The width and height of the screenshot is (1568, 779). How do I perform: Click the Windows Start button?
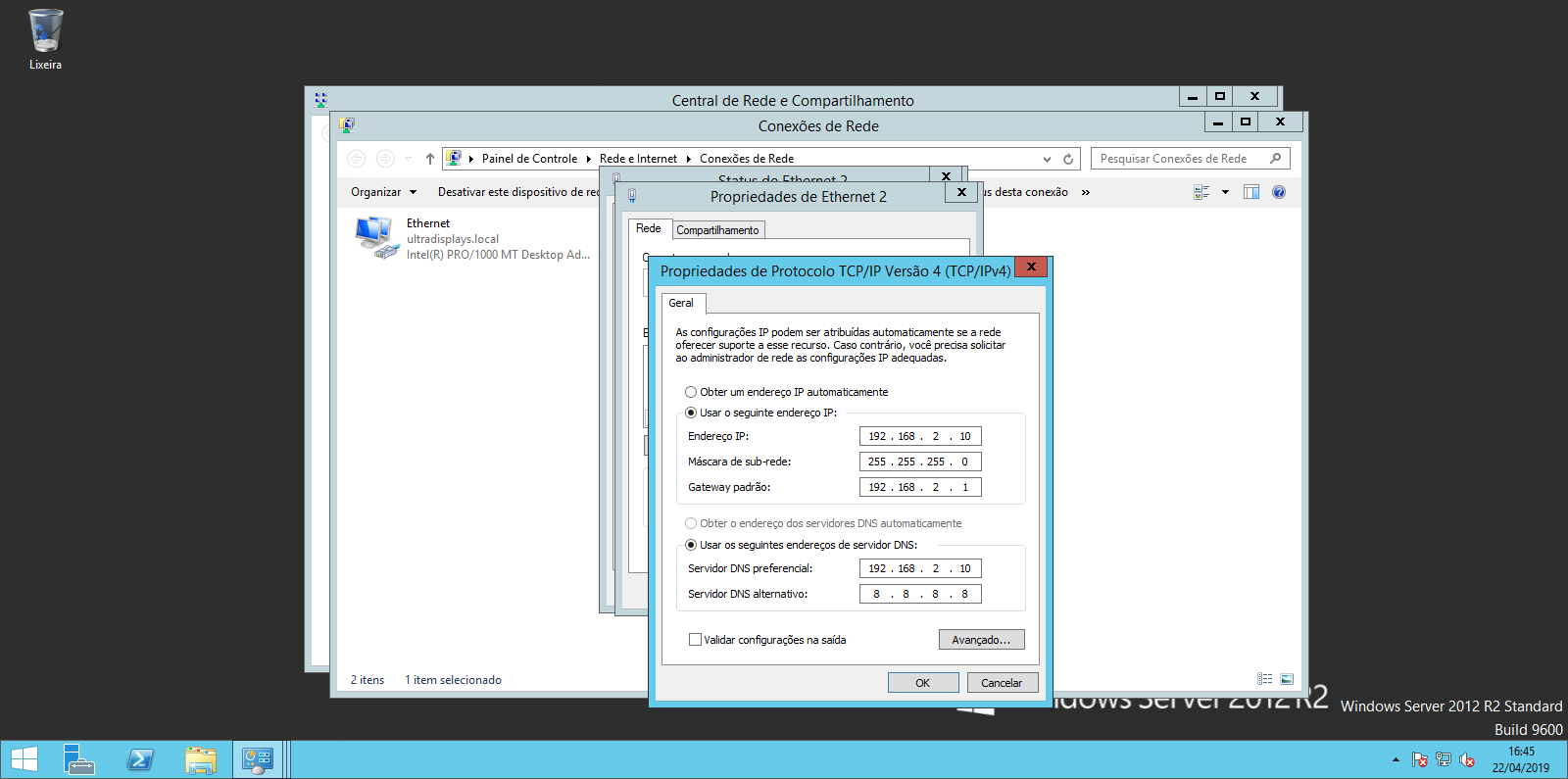pyautogui.click(x=24, y=759)
